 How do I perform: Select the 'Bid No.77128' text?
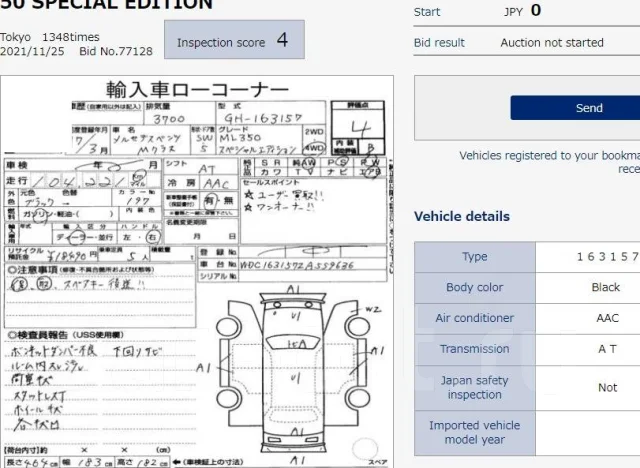tap(116, 51)
